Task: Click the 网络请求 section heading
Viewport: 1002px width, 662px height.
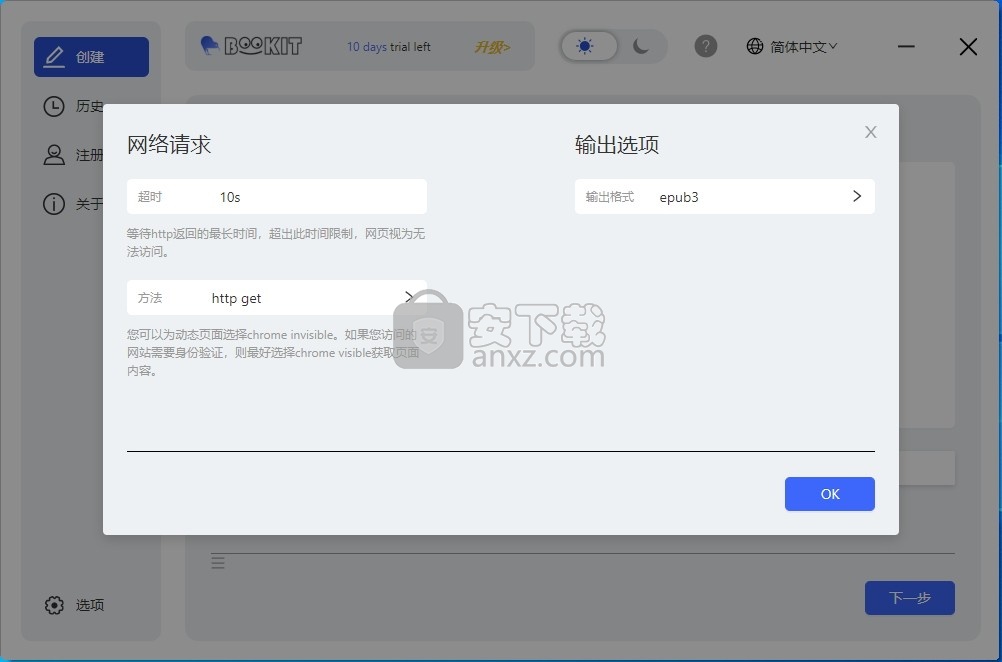Action: (169, 144)
